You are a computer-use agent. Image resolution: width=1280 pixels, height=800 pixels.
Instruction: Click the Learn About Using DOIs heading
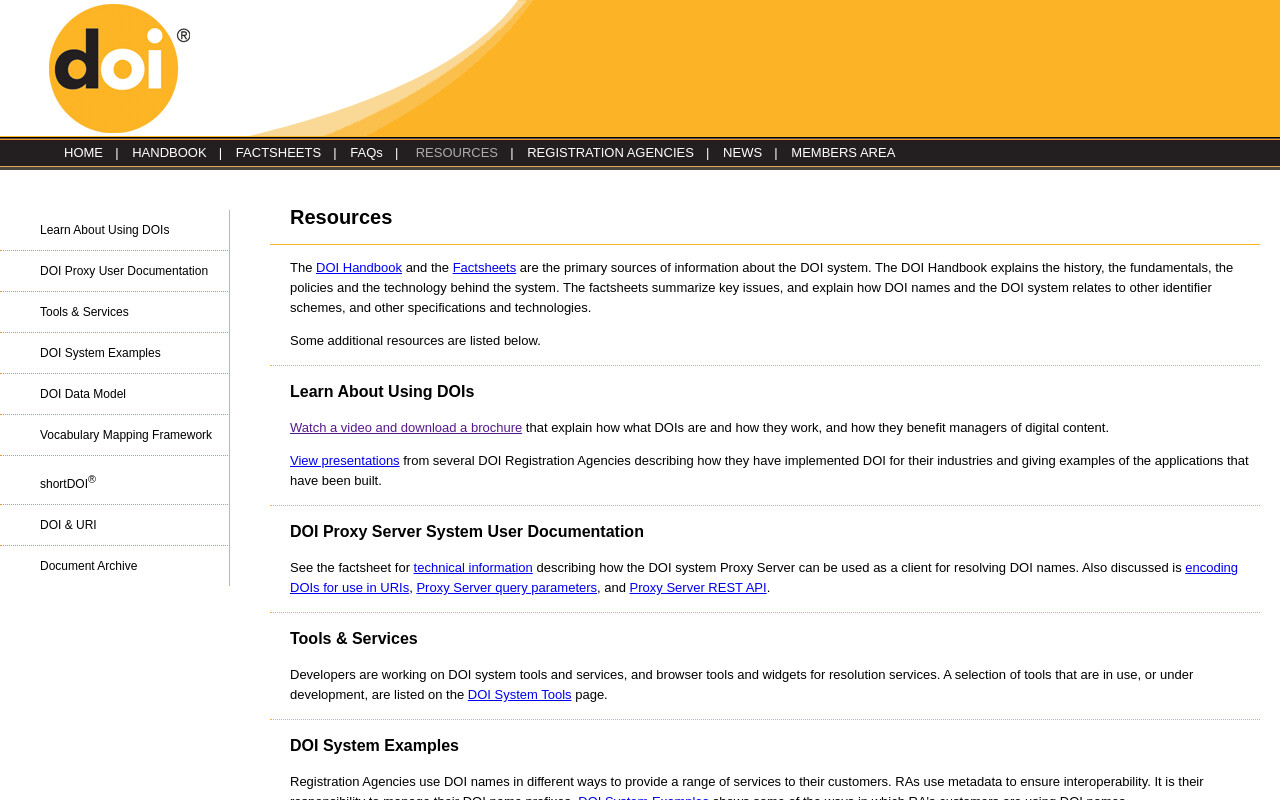click(382, 392)
